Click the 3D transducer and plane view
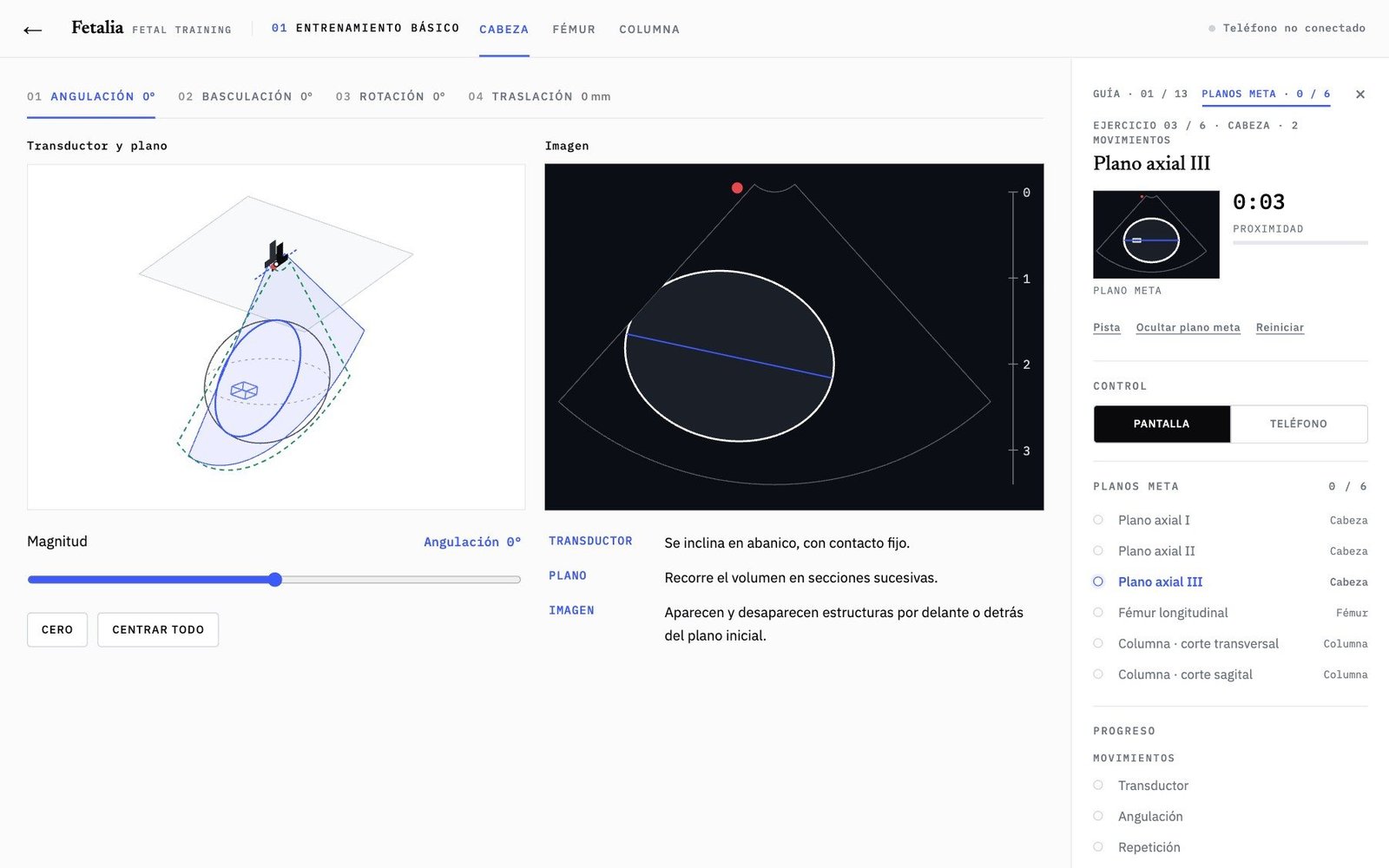1389x868 pixels. tap(276, 337)
